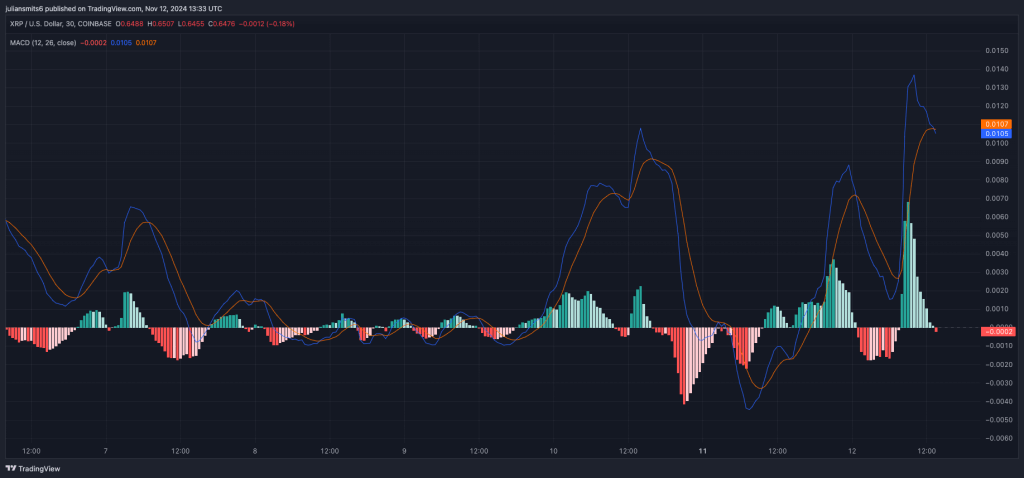Click the 0.0080 label on the price axis
The image size is (1024, 478).
tap(997, 179)
